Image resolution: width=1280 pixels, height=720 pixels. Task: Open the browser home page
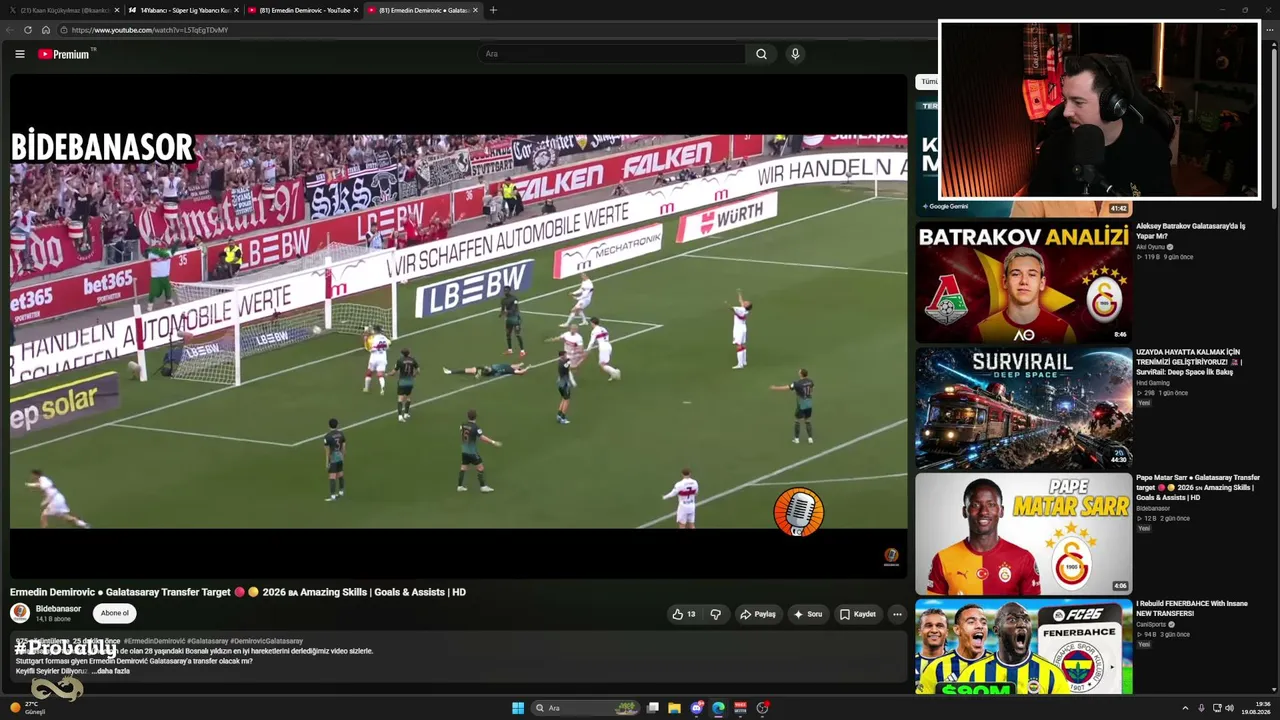(46, 30)
